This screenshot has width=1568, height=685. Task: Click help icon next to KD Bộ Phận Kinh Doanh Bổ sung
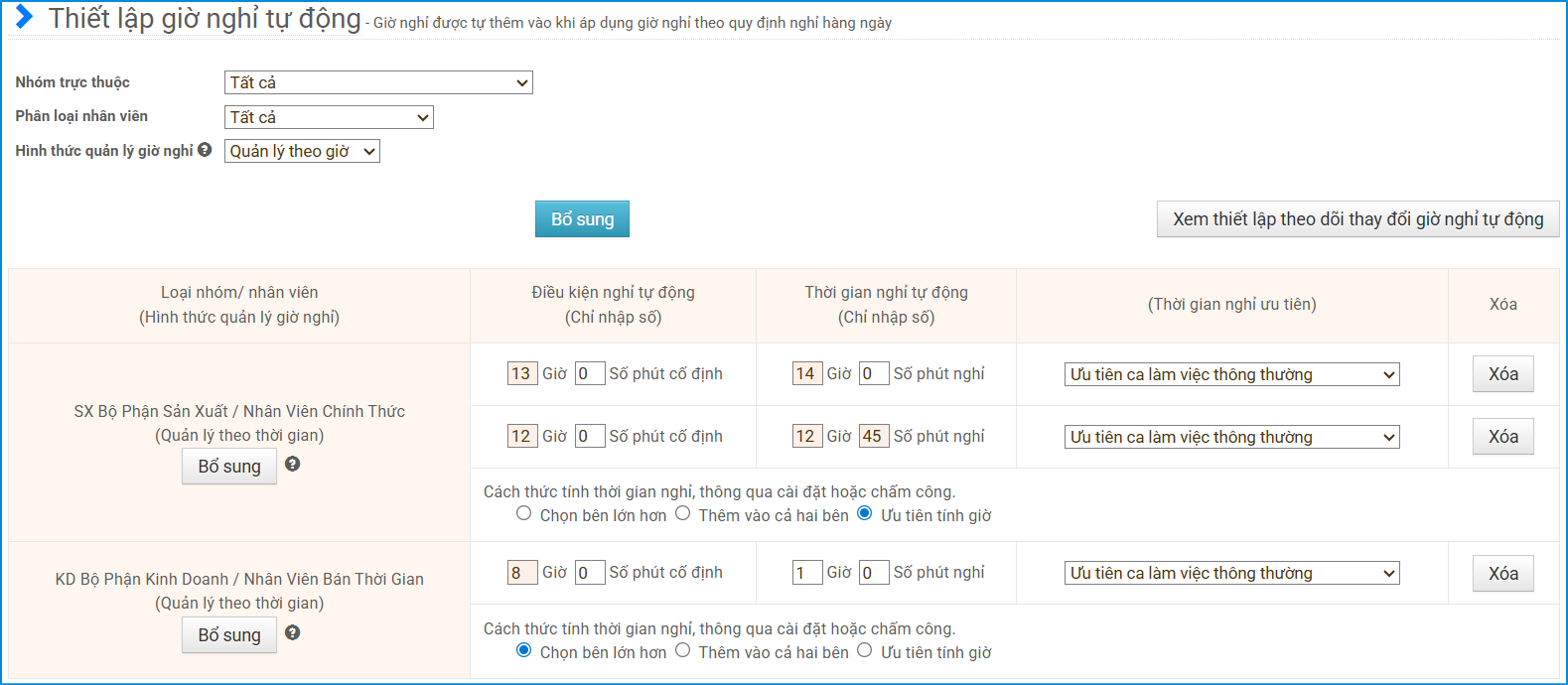click(292, 632)
